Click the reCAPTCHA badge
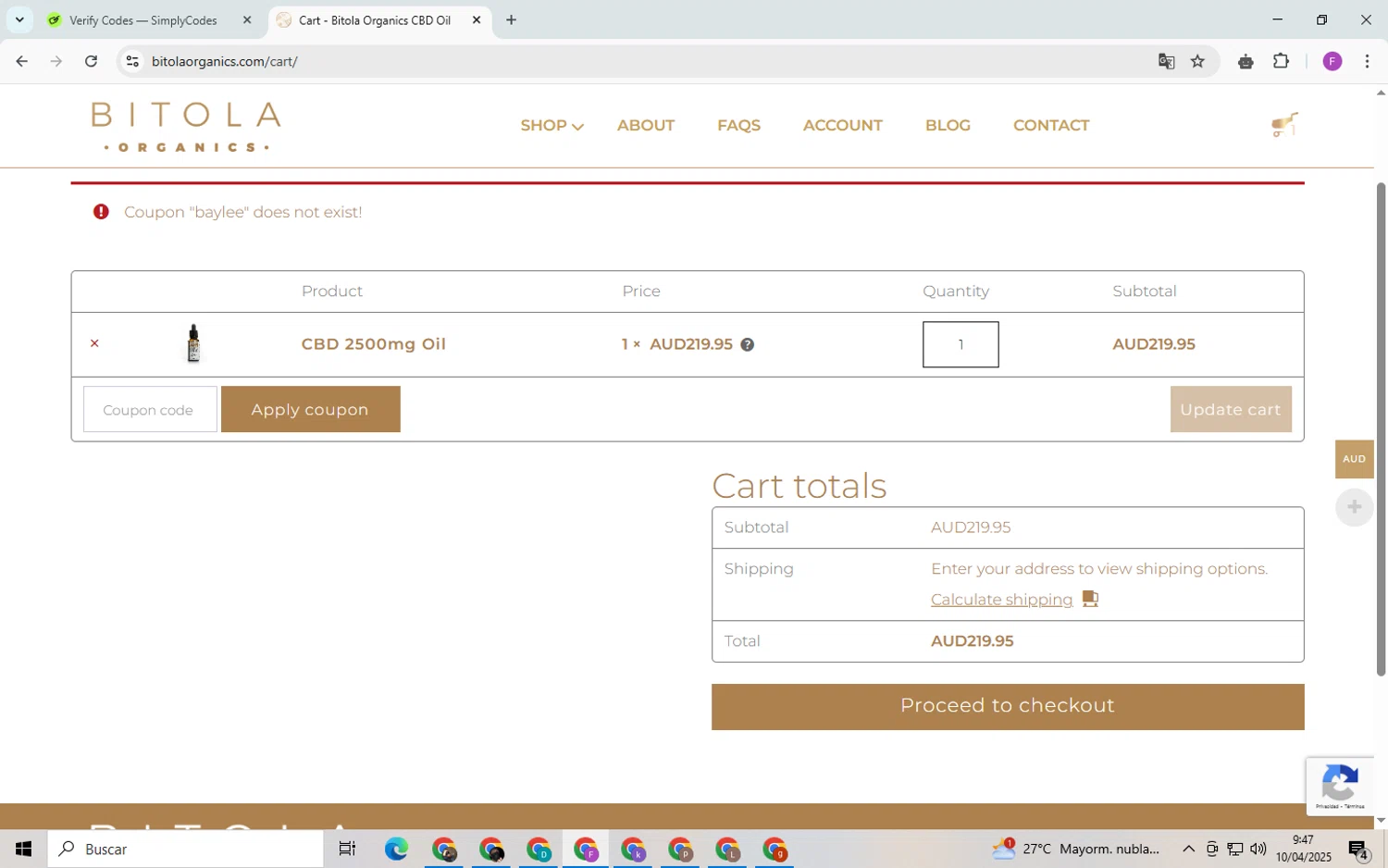Image resolution: width=1388 pixels, height=868 pixels. click(1340, 787)
